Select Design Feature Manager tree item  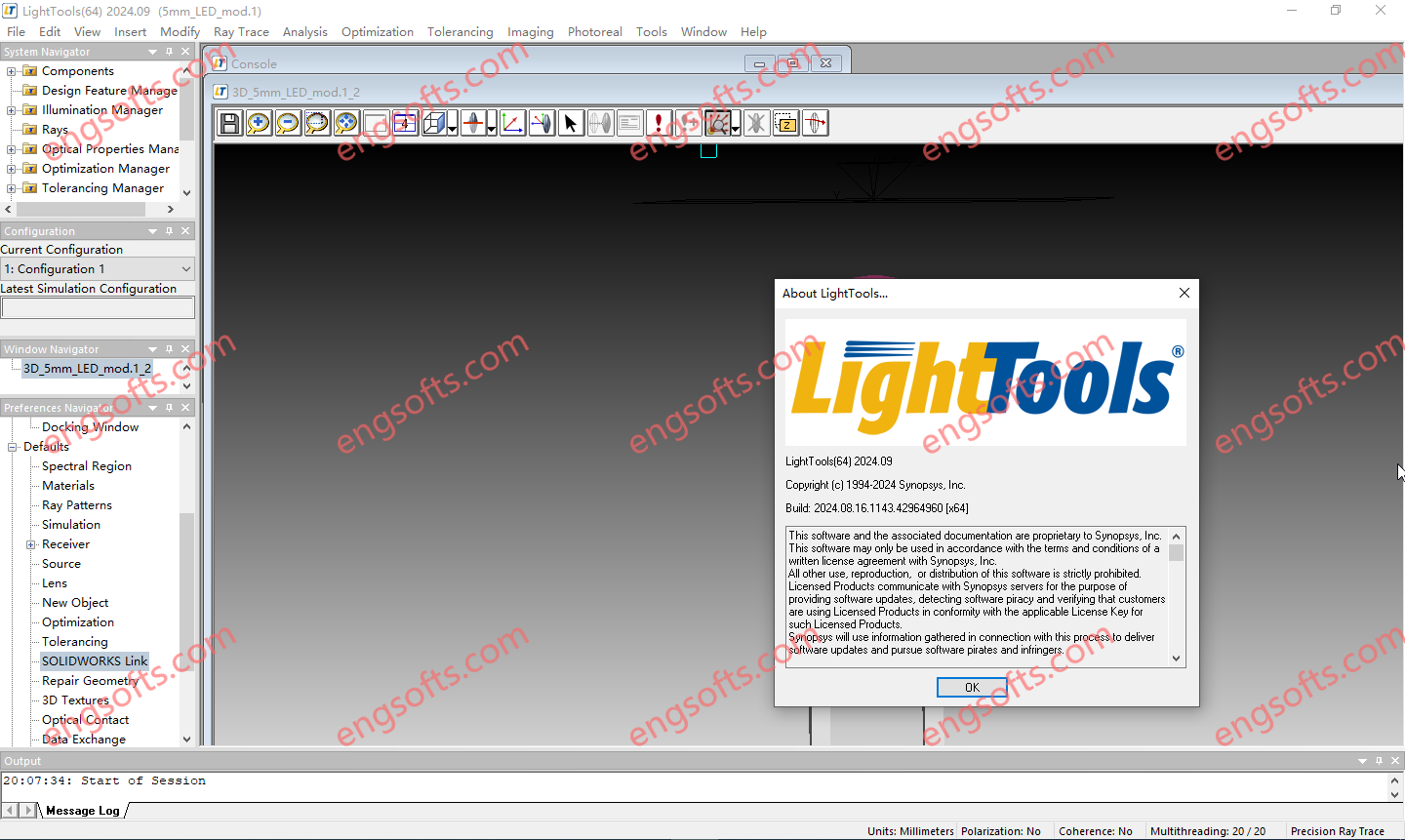click(109, 91)
